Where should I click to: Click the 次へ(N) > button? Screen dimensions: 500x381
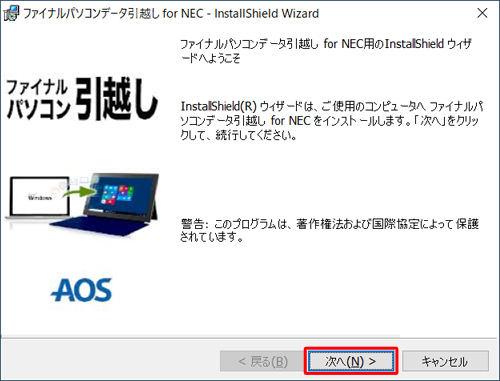[x=351, y=361]
